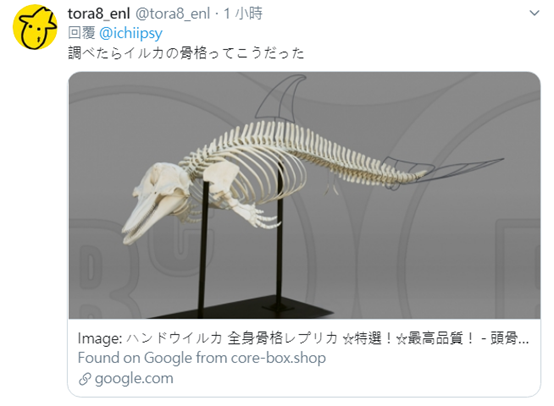Image resolution: width=554 pixels, height=406 pixels.
Task: Click the tora8_enl display name
Action: [99, 14]
